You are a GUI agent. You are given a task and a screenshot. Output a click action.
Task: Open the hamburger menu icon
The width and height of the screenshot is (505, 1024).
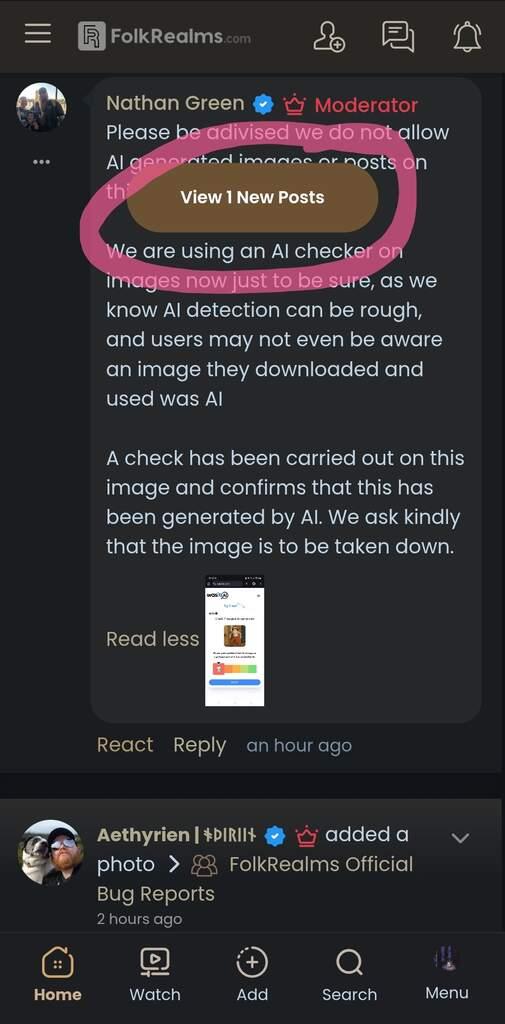point(38,34)
